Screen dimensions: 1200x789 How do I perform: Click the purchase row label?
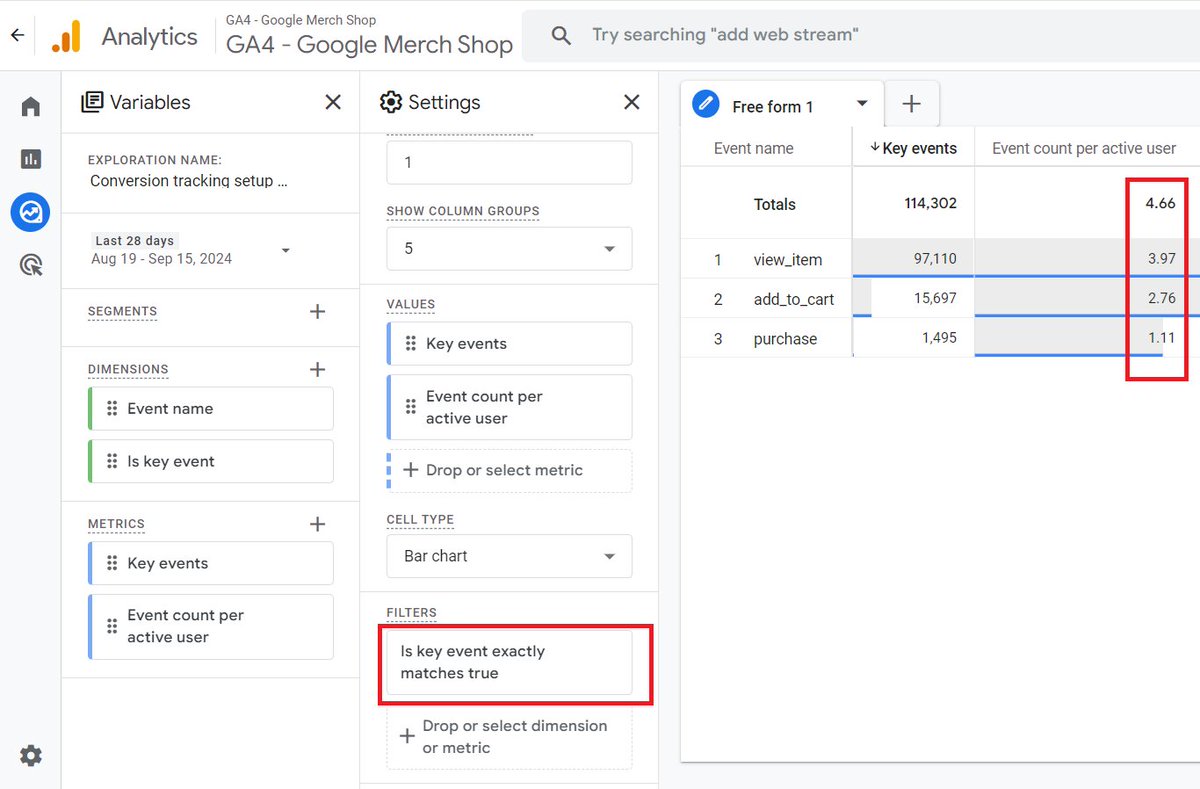pos(785,339)
